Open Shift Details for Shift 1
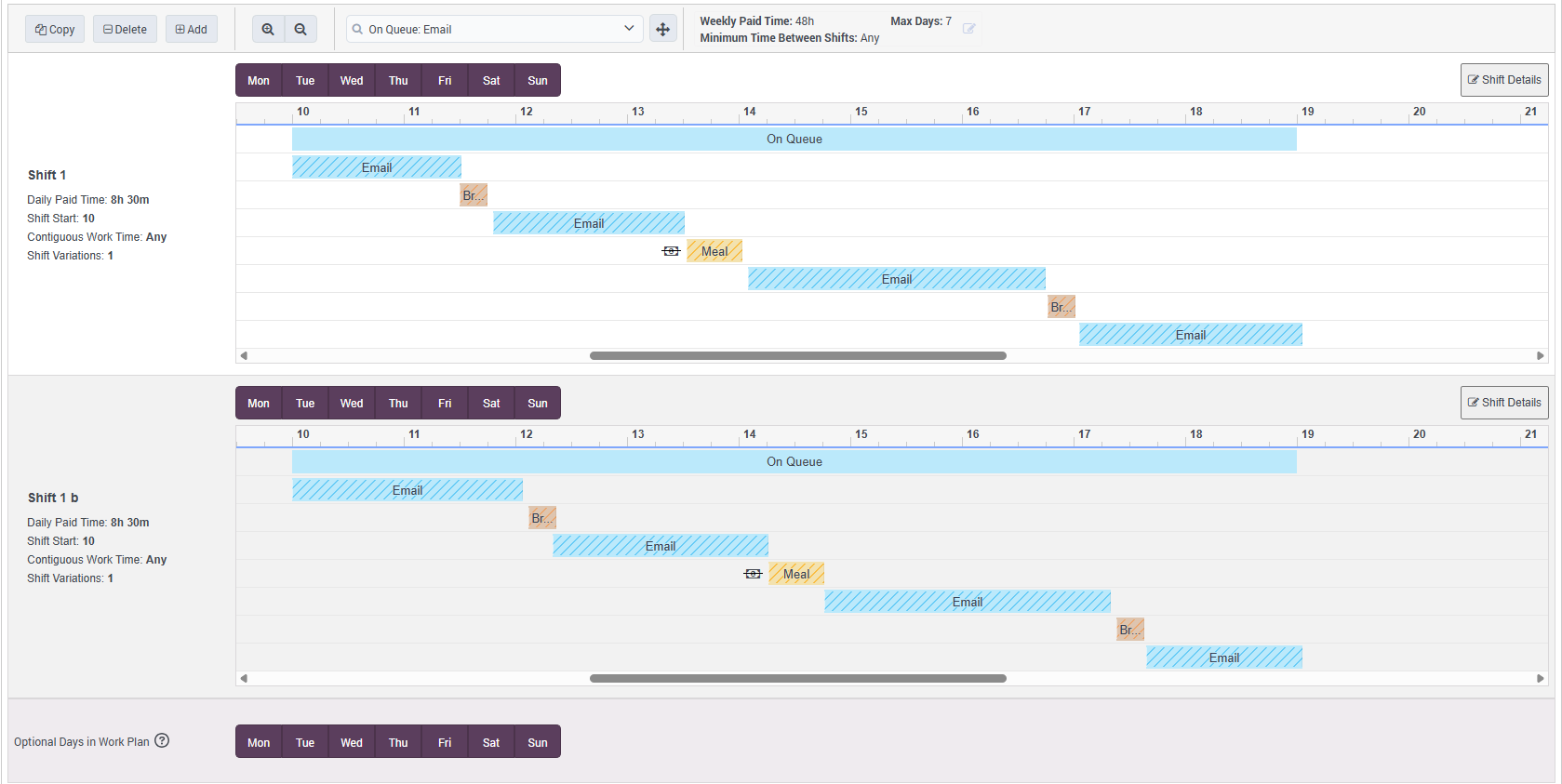 [x=1504, y=80]
